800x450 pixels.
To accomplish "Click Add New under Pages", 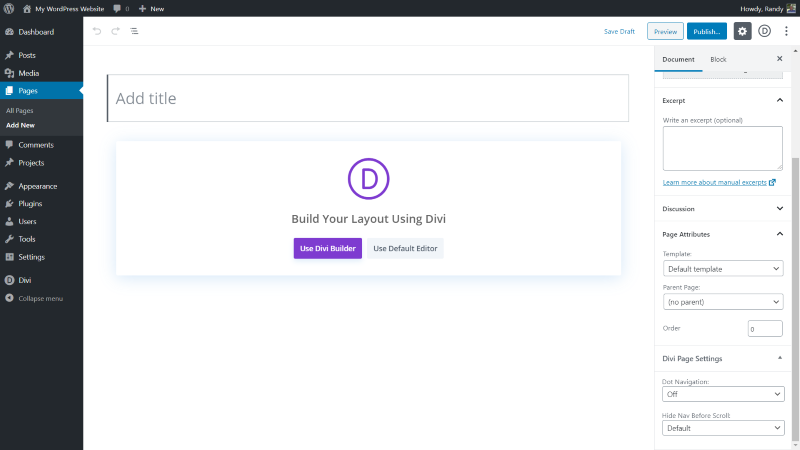I will pos(20,125).
